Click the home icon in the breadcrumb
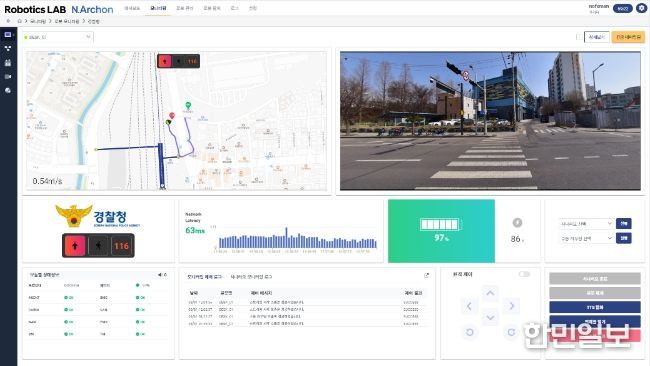The width and height of the screenshot is (650, 366). (19, 21)
